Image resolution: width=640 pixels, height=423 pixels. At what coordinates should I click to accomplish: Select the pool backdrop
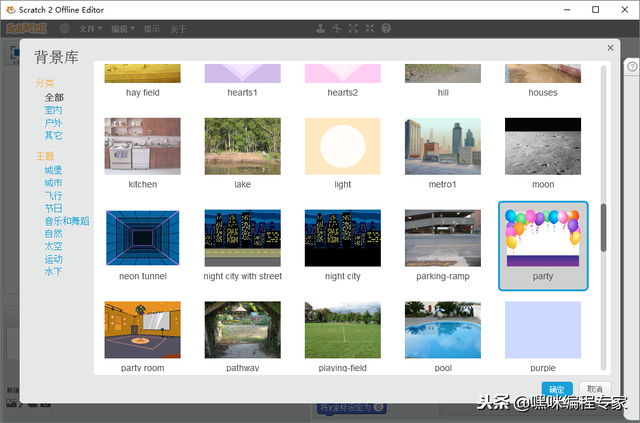(x=443, y=337)
